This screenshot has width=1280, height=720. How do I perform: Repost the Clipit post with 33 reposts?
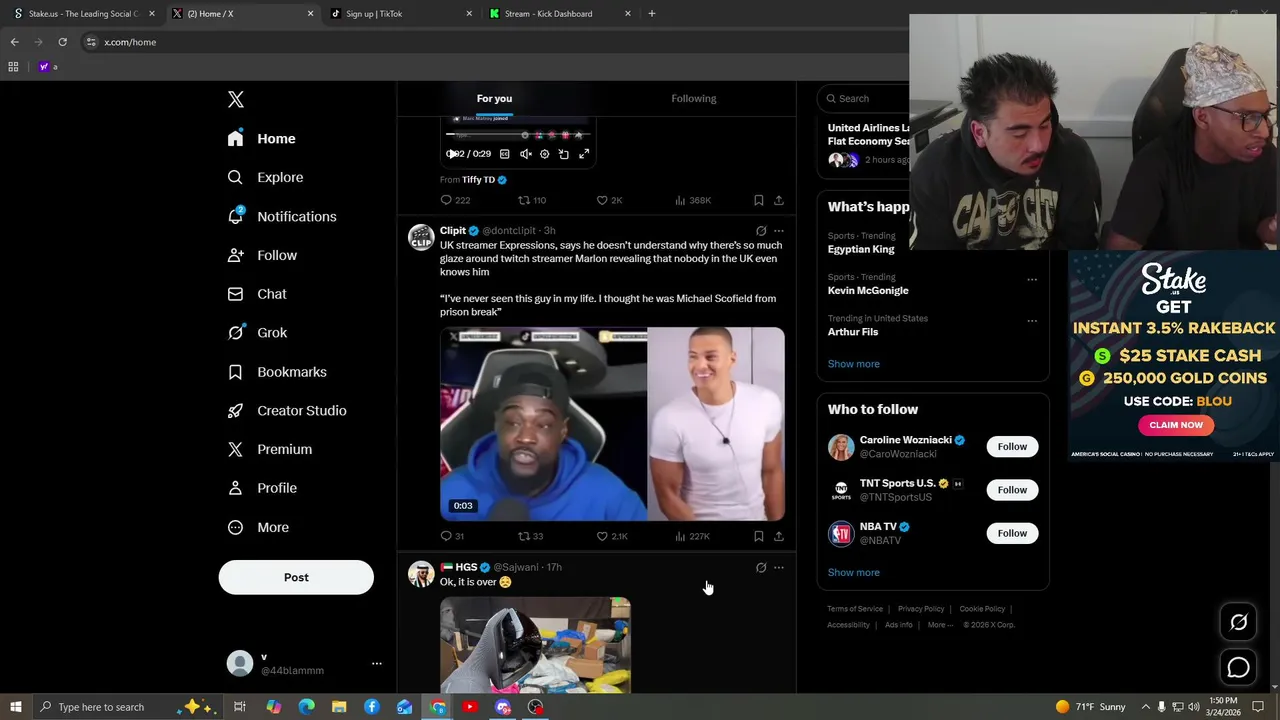tap(531, 536)
